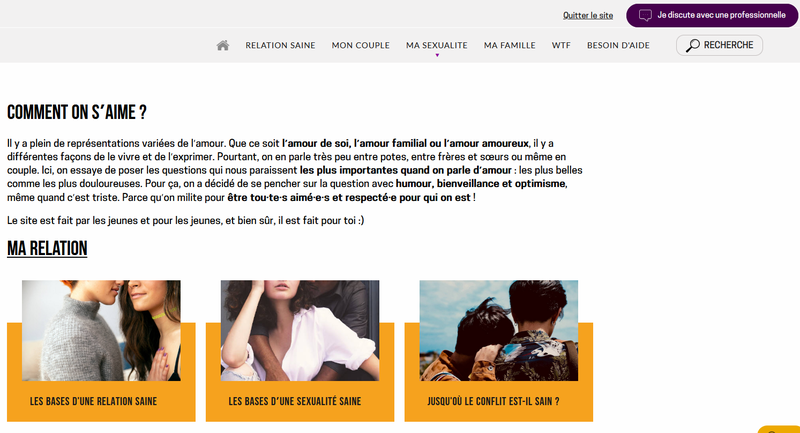Click the chat bubble icon

coord(645,15)
